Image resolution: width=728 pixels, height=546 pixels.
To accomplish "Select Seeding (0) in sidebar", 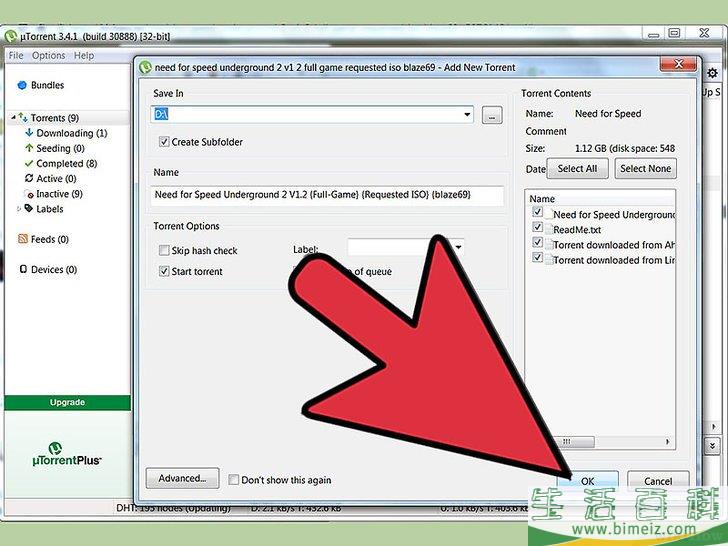I will 60,149.
